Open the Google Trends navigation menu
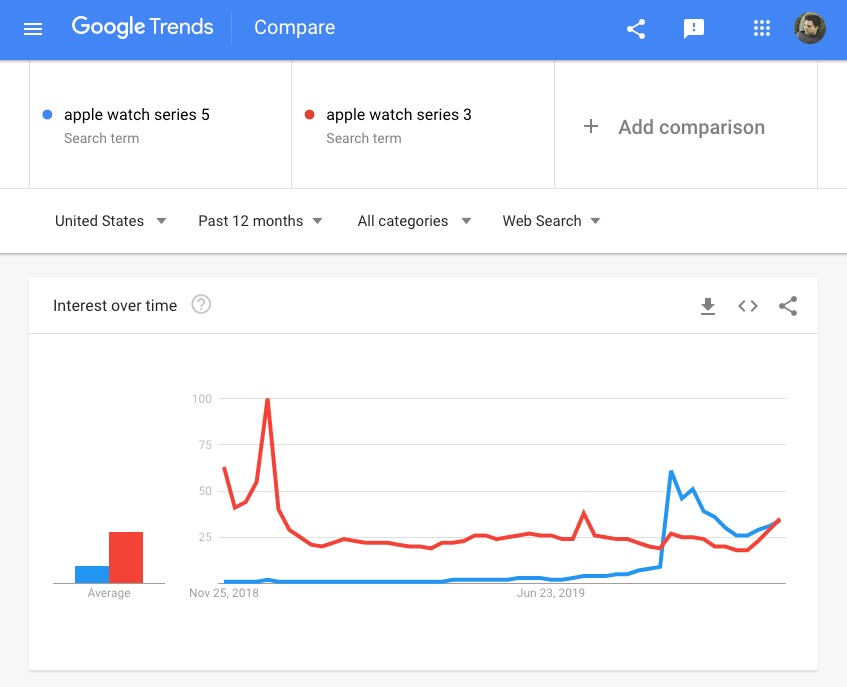The image size is (847, 687). point(33,28)
